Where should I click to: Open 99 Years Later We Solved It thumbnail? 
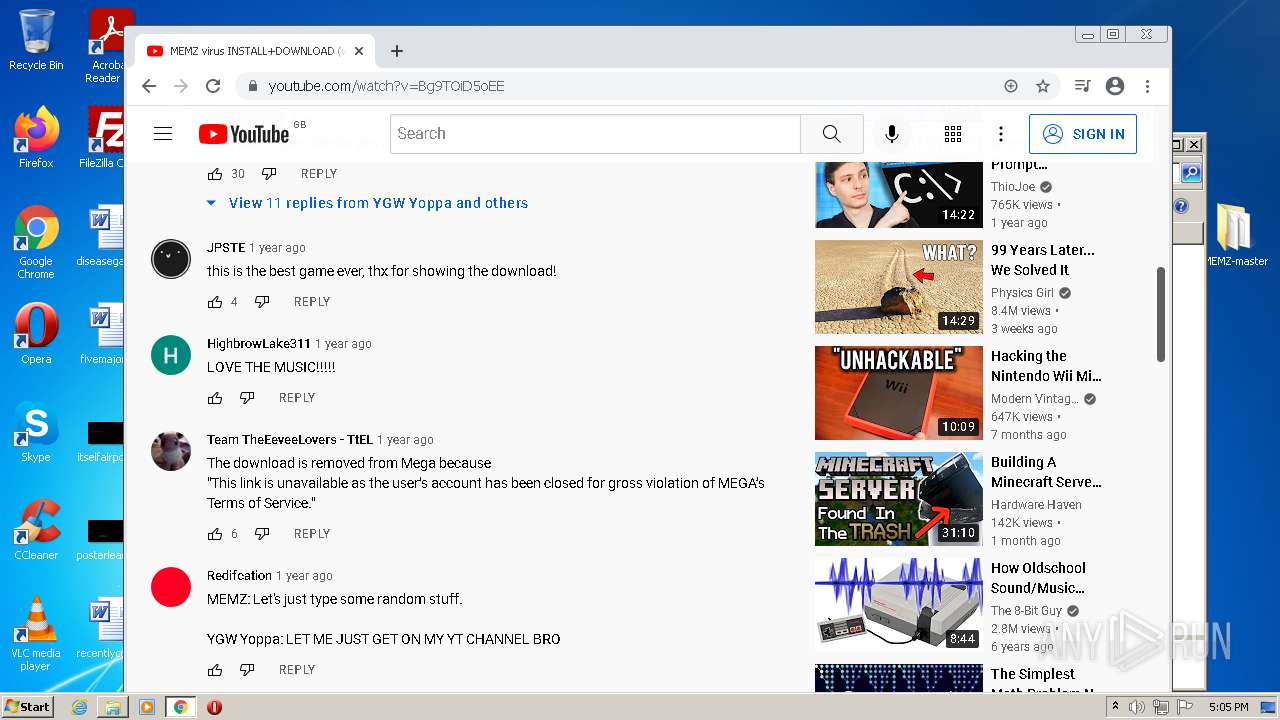[899, 287]
